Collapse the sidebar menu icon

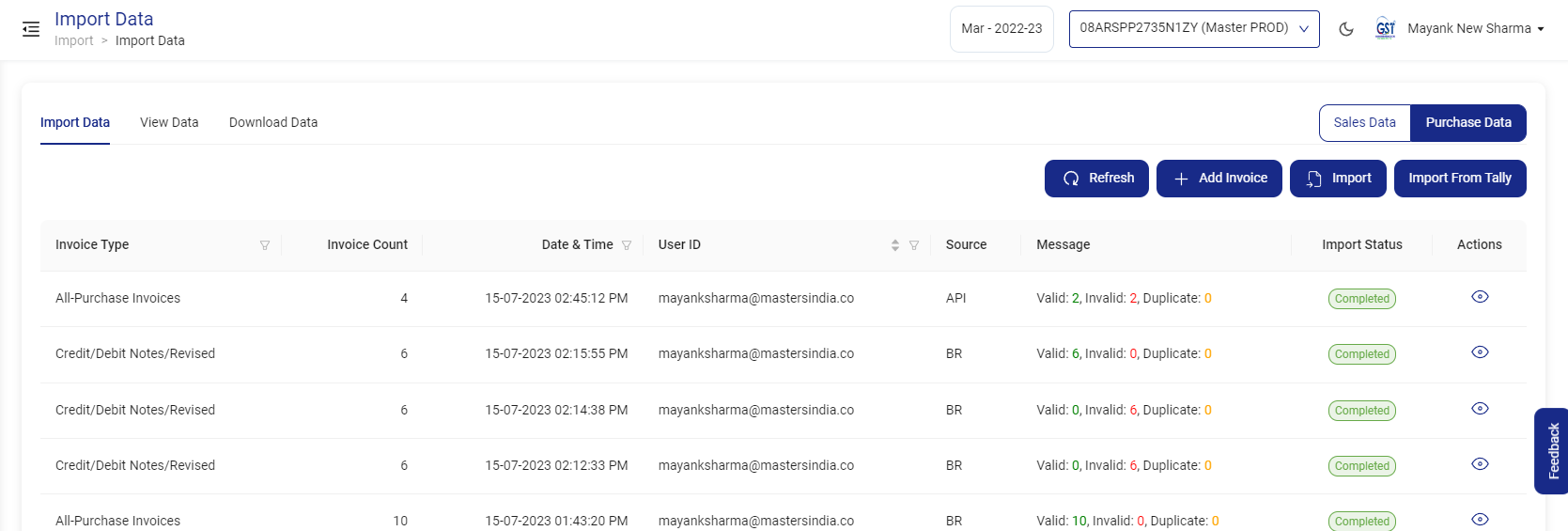coord(31,29)
